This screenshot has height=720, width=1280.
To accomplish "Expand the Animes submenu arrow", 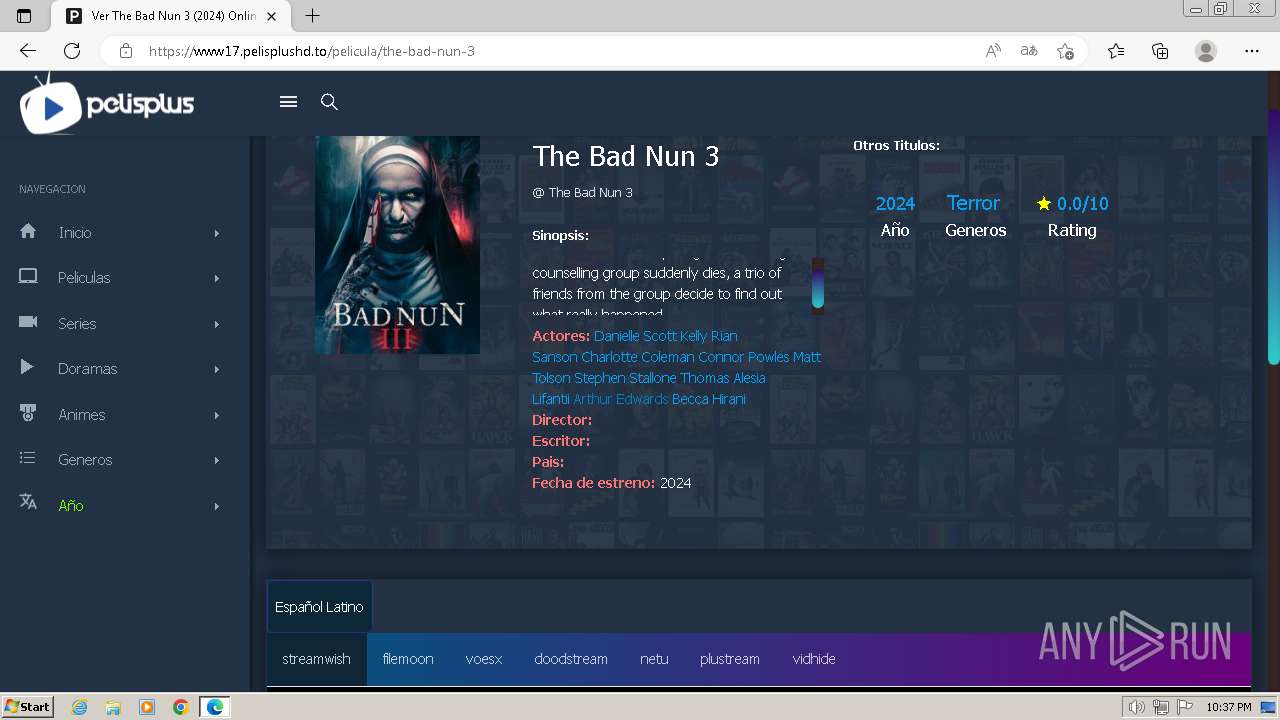I will (x=217, y=415).
